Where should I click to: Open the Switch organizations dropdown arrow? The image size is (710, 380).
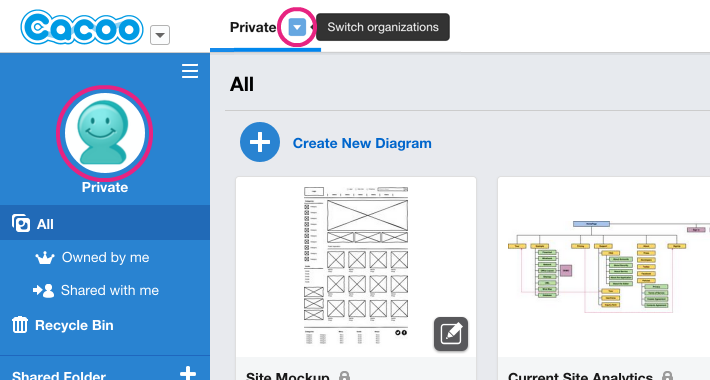tap(297, 27)
